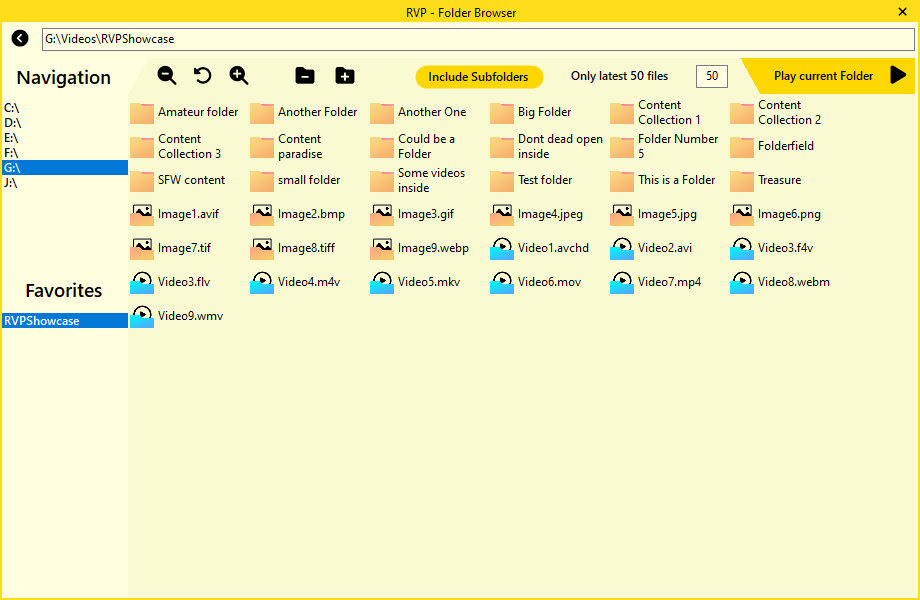Click the add folder plus icon
Image resolution: width=920 pixels, height=600 pixels.
pos(345,76)
